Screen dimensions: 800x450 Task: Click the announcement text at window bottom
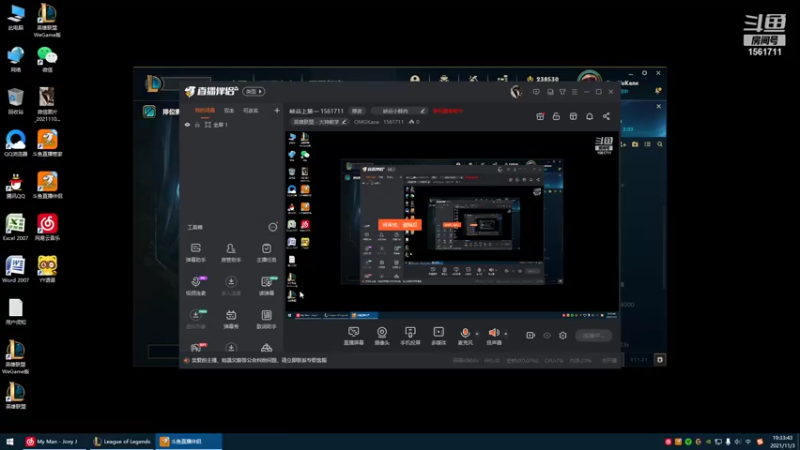coord(259,360)
